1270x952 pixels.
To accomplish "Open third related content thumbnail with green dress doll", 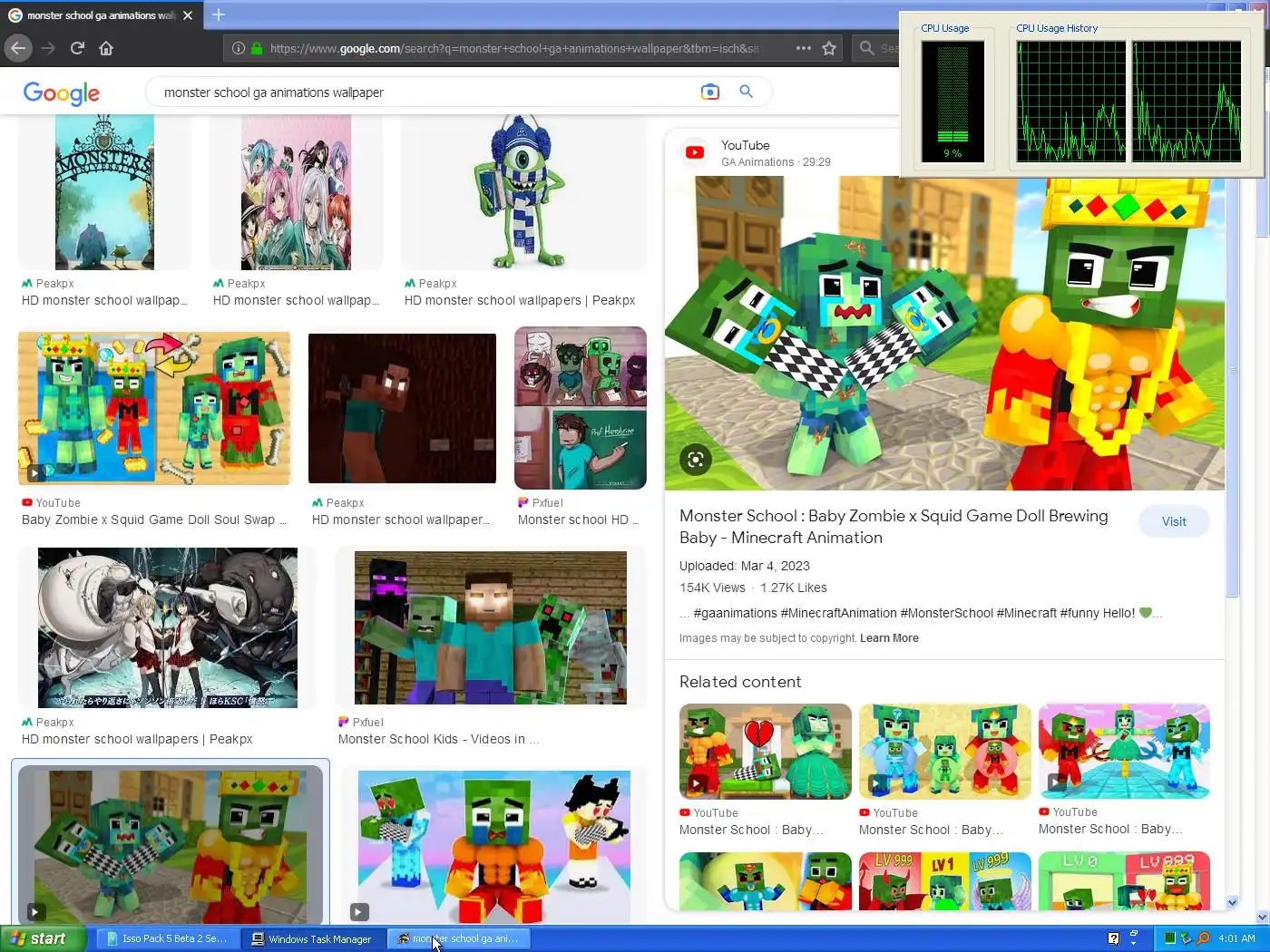I will 1124,751.
